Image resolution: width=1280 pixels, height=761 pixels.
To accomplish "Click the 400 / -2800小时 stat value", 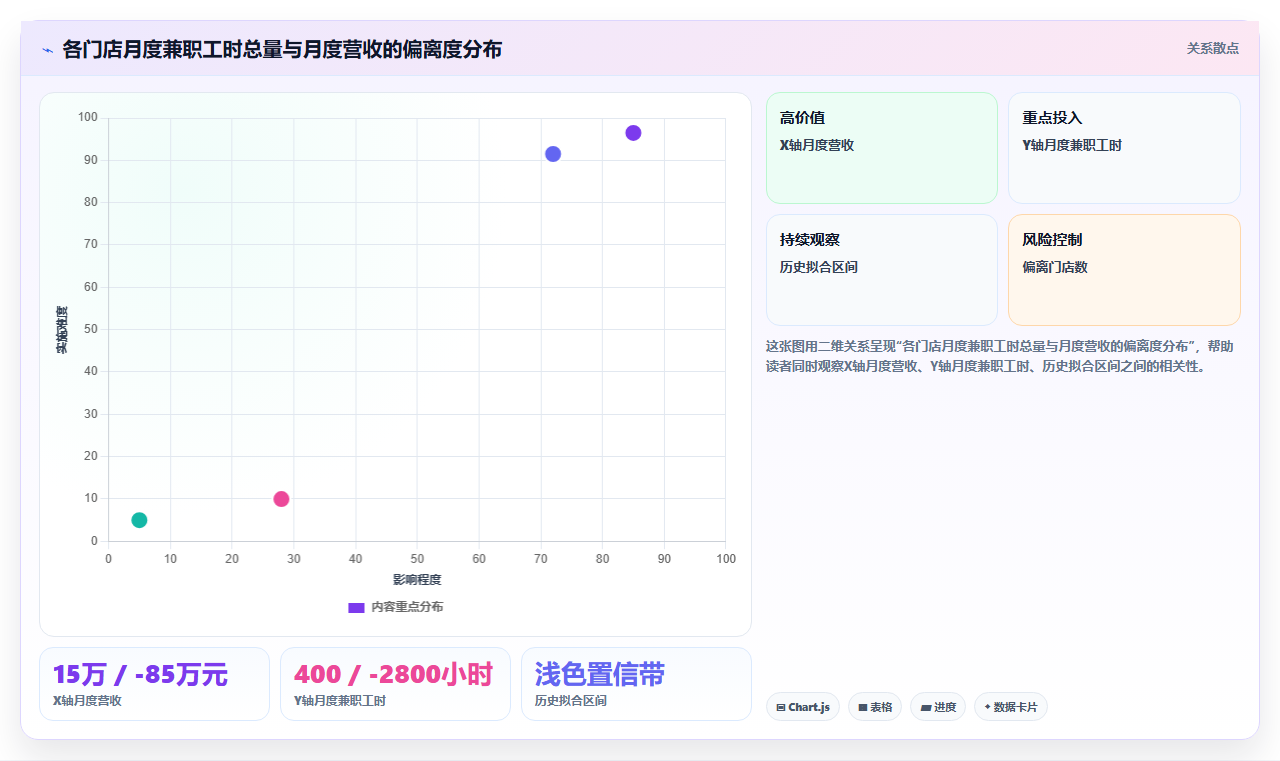I will tap(394, 674).
